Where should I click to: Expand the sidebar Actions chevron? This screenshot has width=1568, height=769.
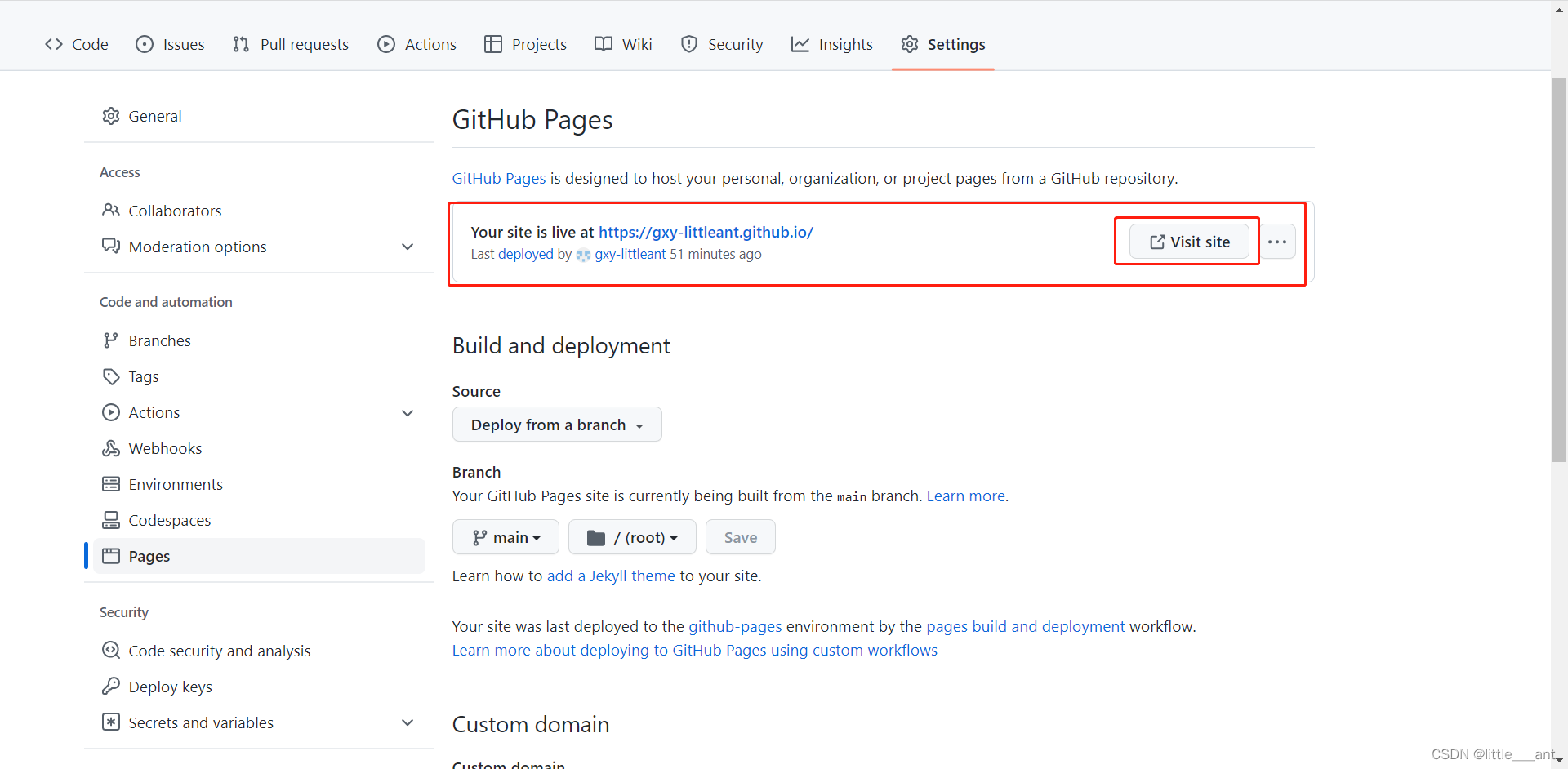click(408, 412)
